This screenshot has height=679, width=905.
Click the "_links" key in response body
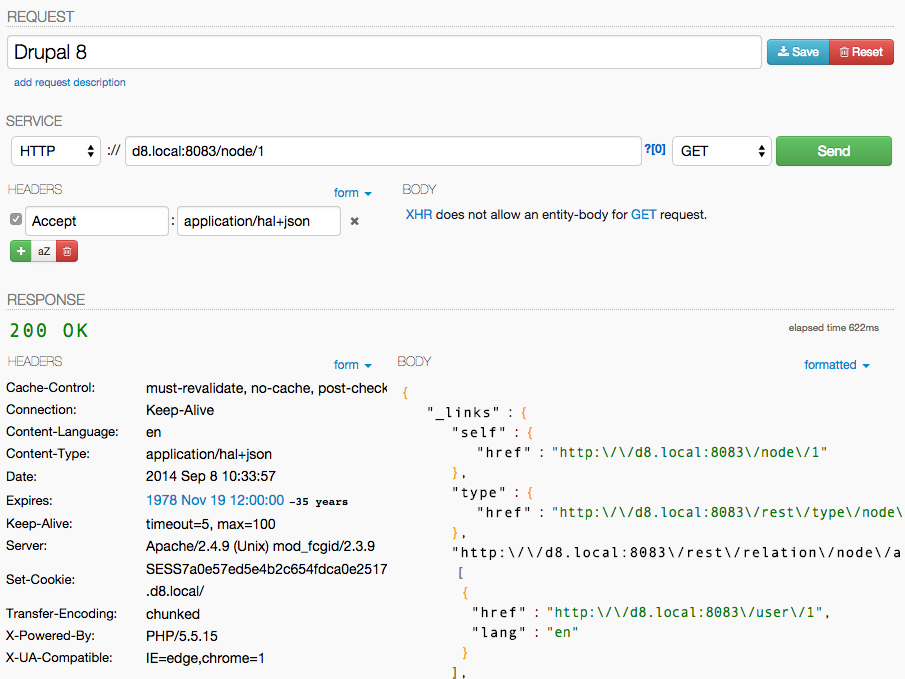pyautogui.click(x=463, y=412)
